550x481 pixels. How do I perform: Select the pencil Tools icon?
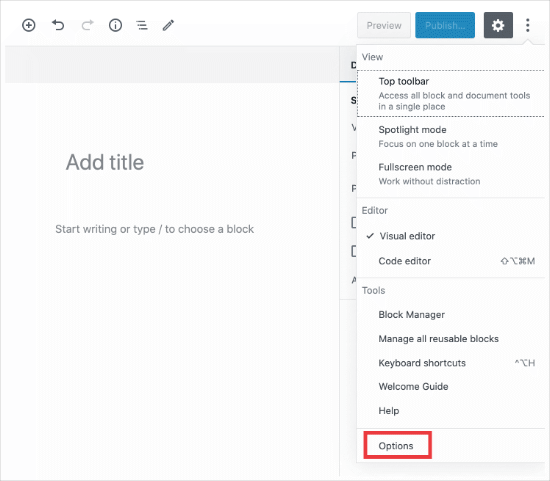pos(168,25)
